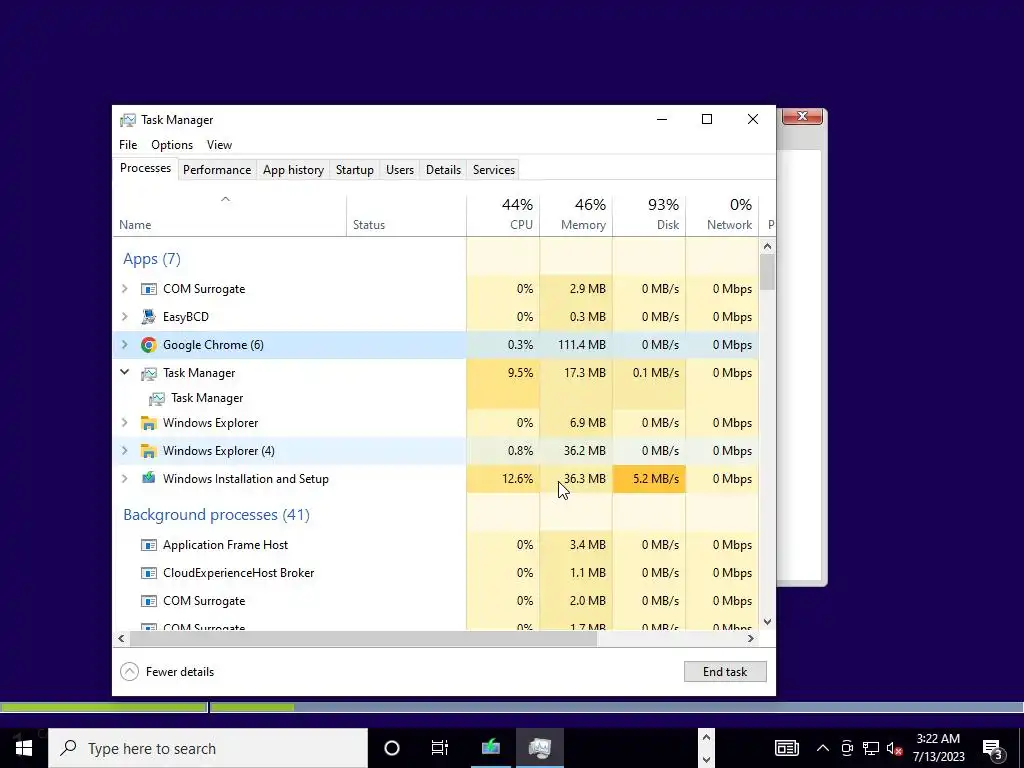Viewport: 1024px width, 768px height.
Task: Click the 12.6% CPU value
Action: (517, 479)
